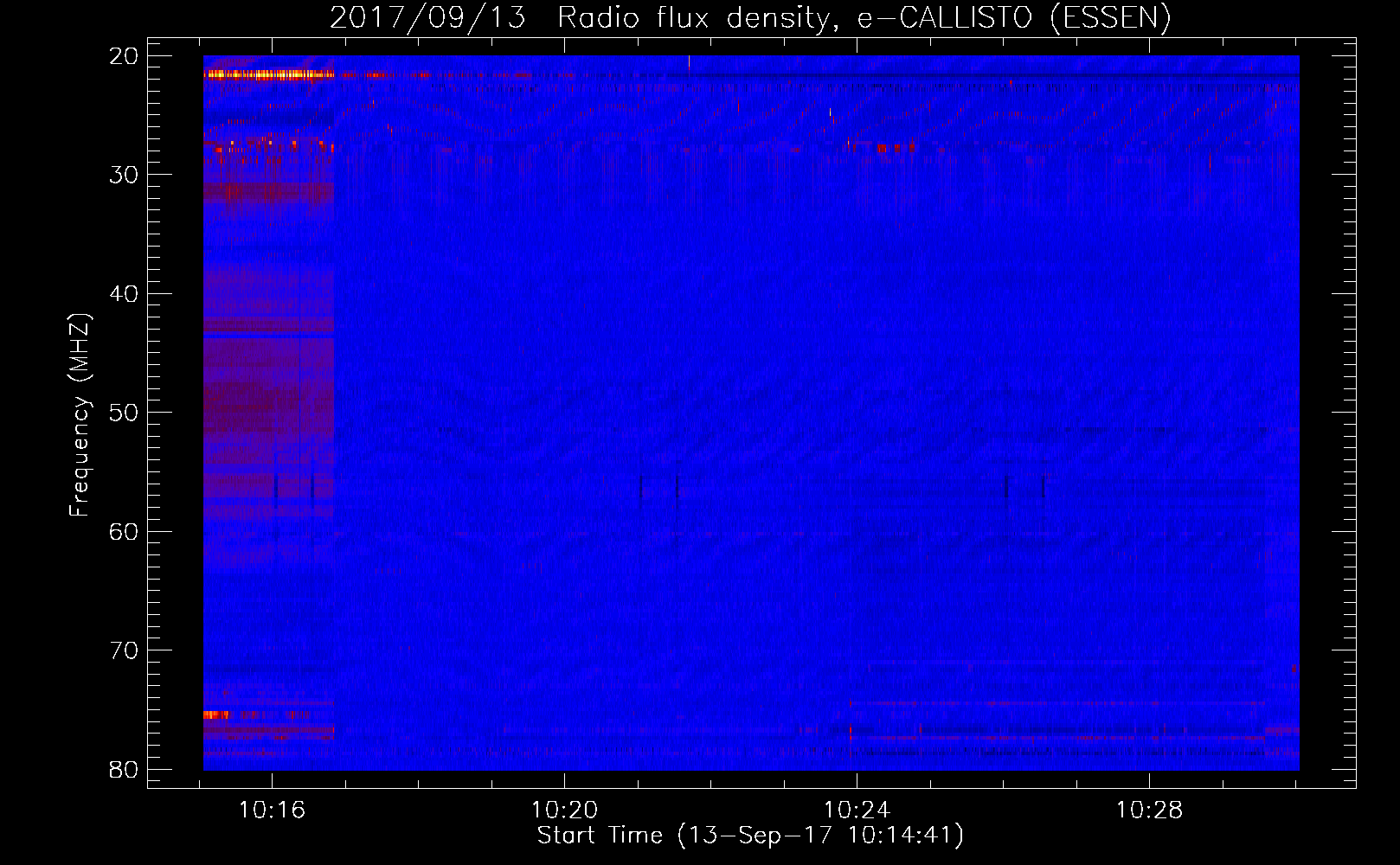Click the 10:16 time tick label

coord(272,811)
